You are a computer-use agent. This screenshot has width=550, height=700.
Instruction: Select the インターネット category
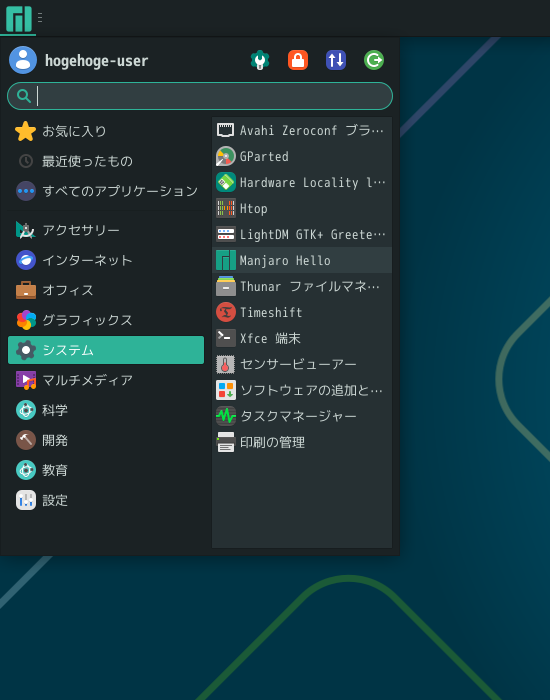106,260
